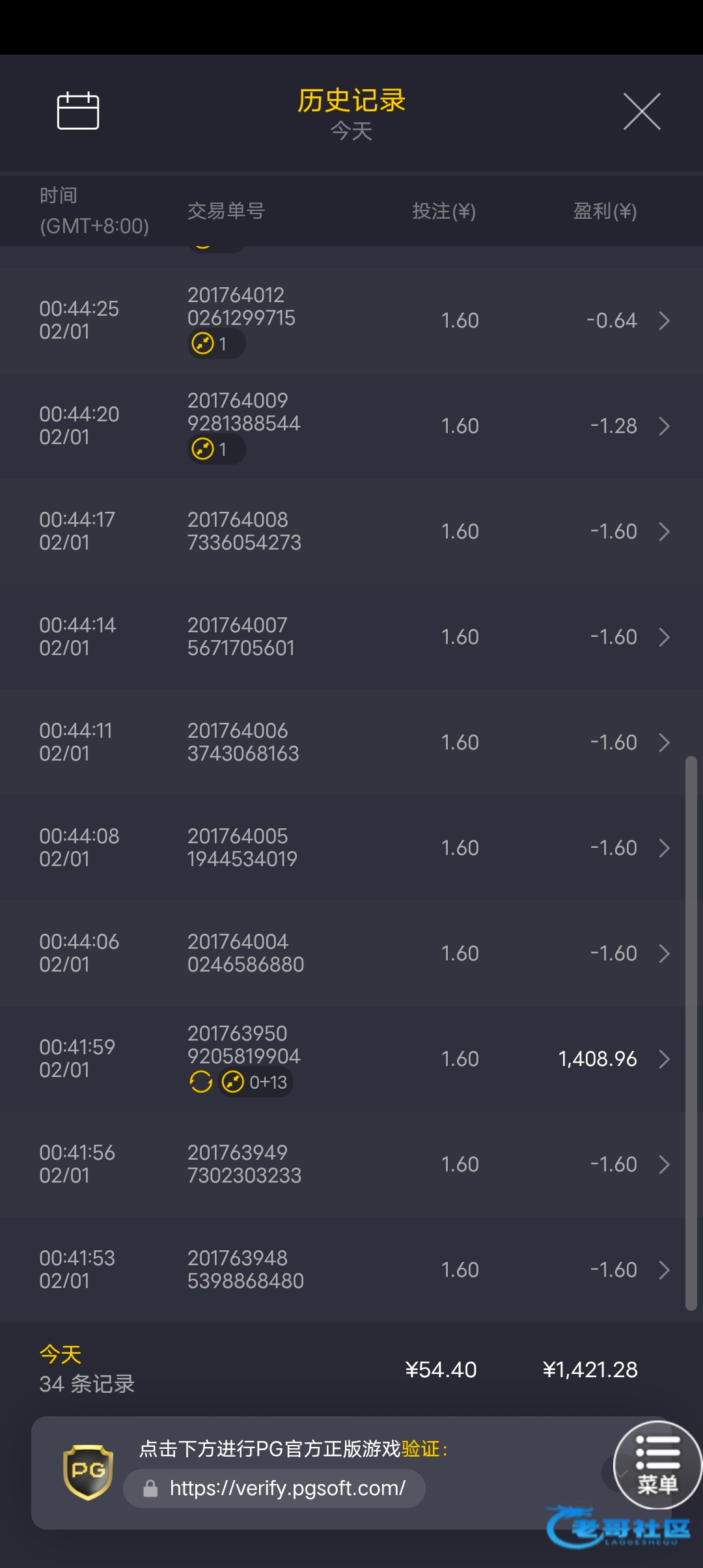
Task: Open the calendar date picker icon
Action: (x=78, y=111)
